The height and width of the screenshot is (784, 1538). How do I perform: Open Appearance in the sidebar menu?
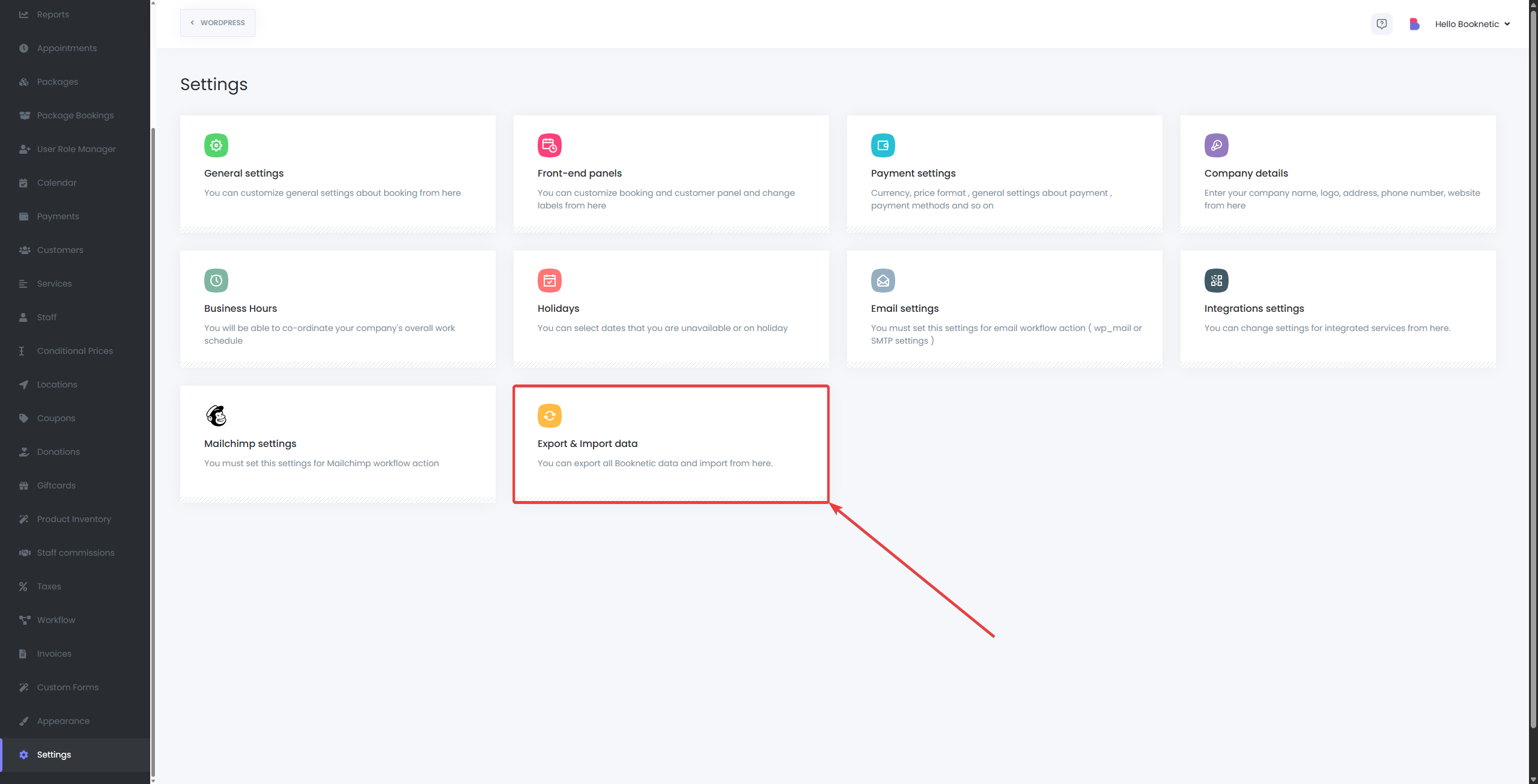point(75,721)
